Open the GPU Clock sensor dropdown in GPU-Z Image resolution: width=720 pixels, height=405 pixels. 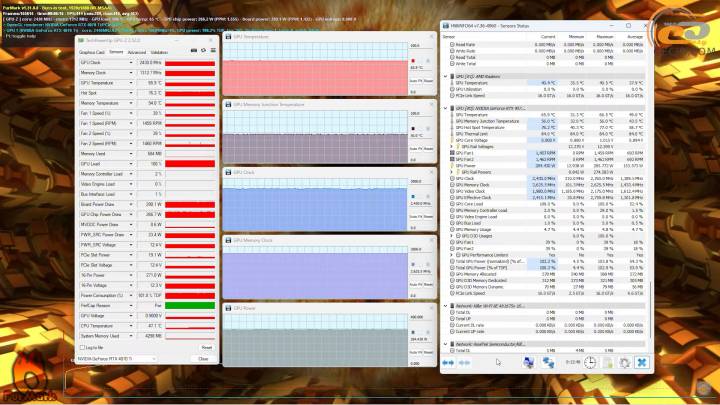coord(131,63)
